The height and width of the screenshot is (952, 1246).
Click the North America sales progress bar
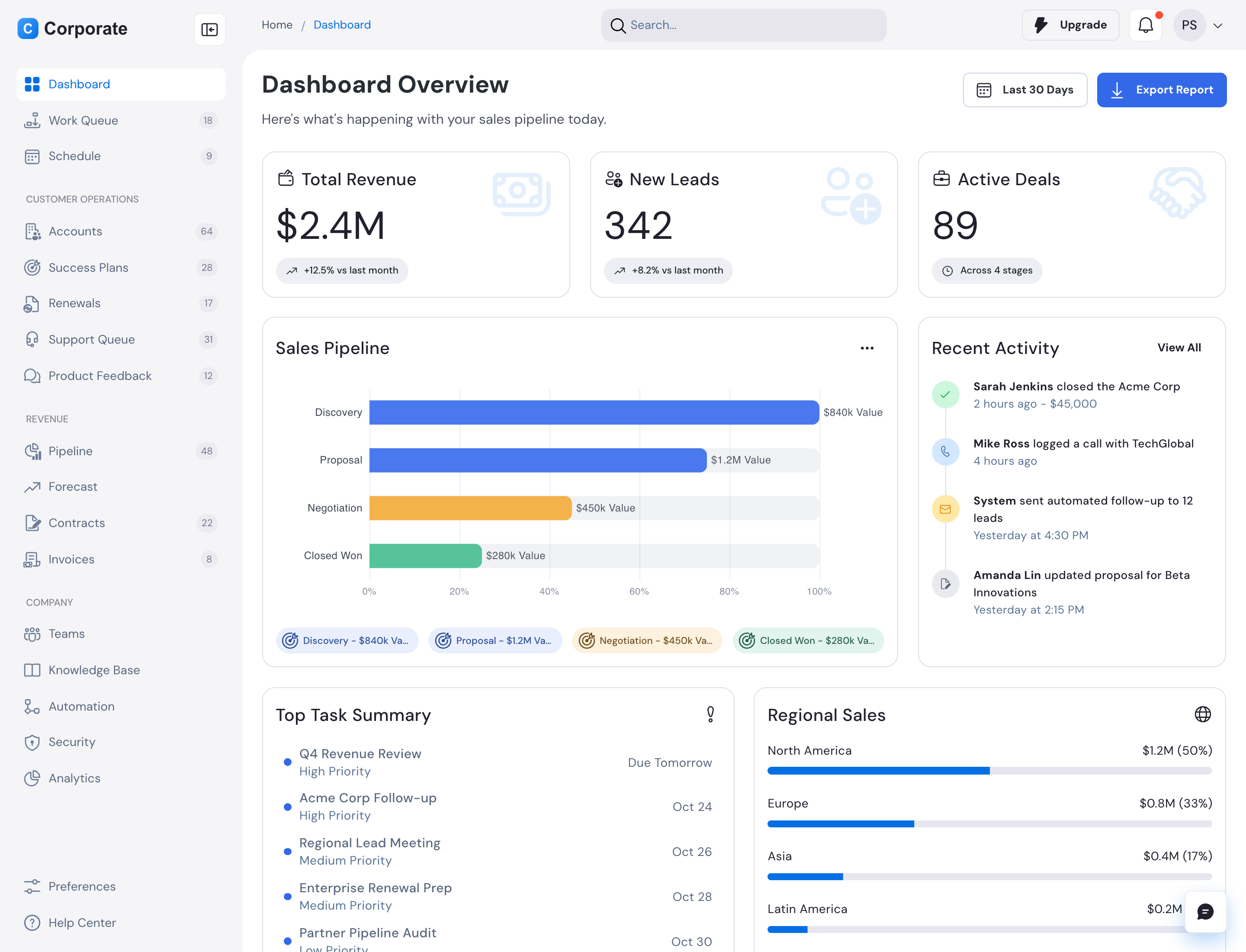[x=989, y=771]
